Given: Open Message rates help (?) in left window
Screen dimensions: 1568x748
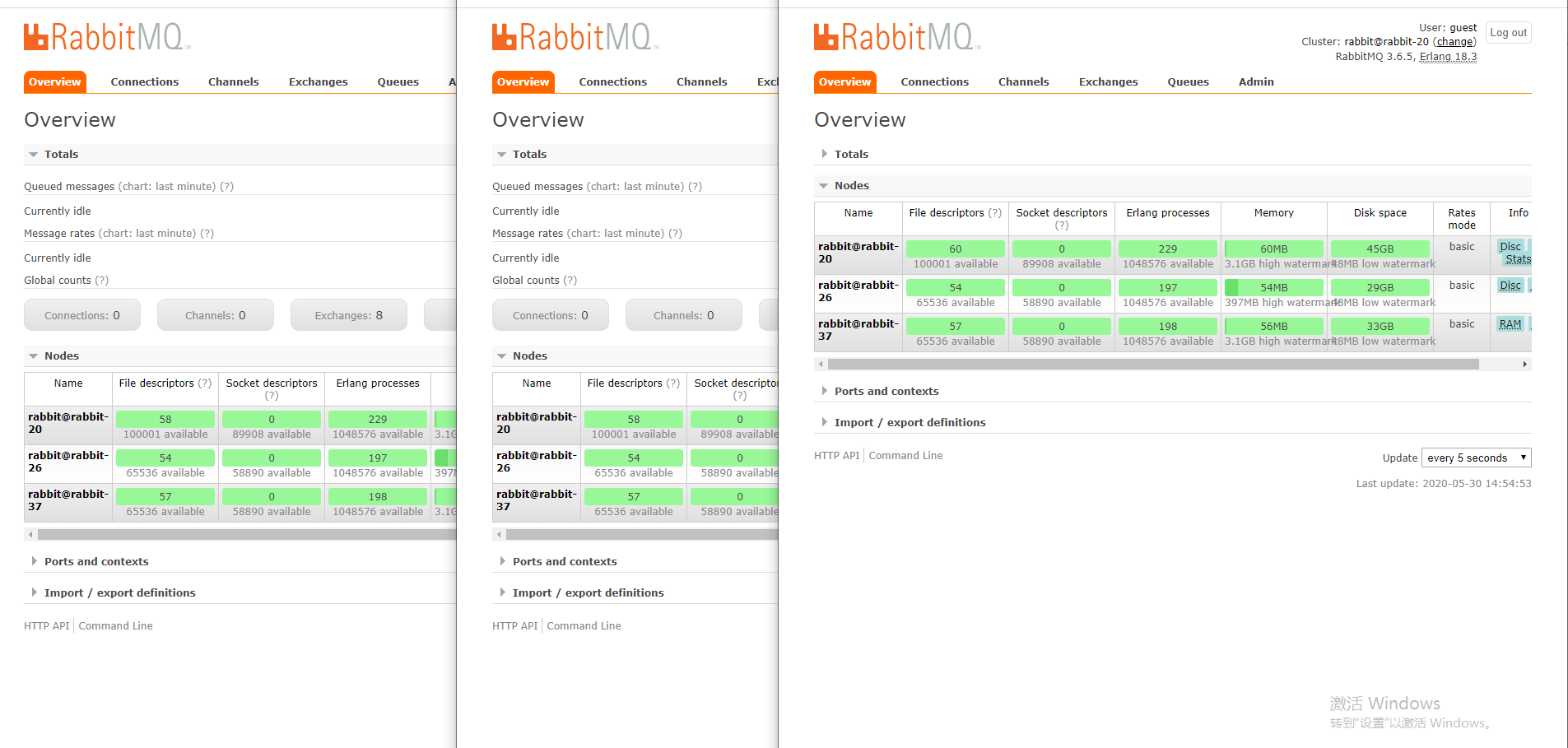Looking at the screenshot, I should click(207, 234).
